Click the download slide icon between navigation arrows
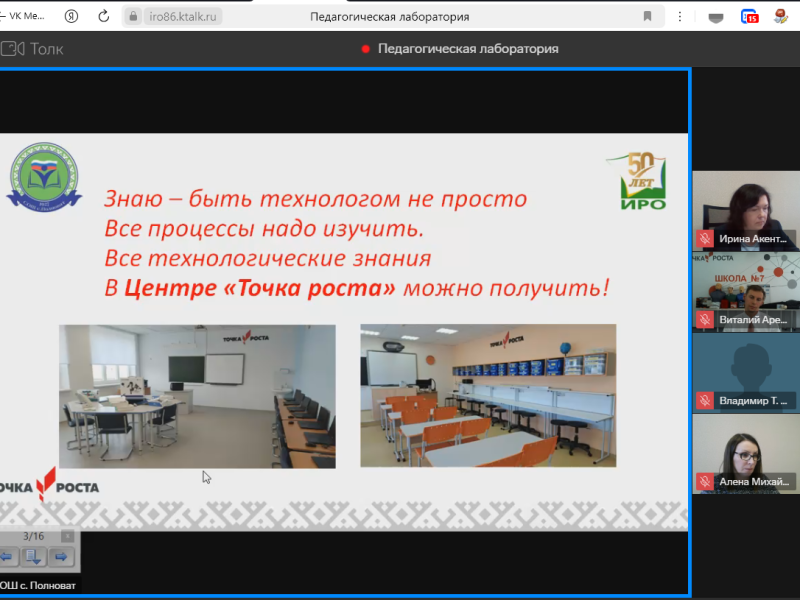The height and width of the screenshot is (600, 800). point(32,554)
